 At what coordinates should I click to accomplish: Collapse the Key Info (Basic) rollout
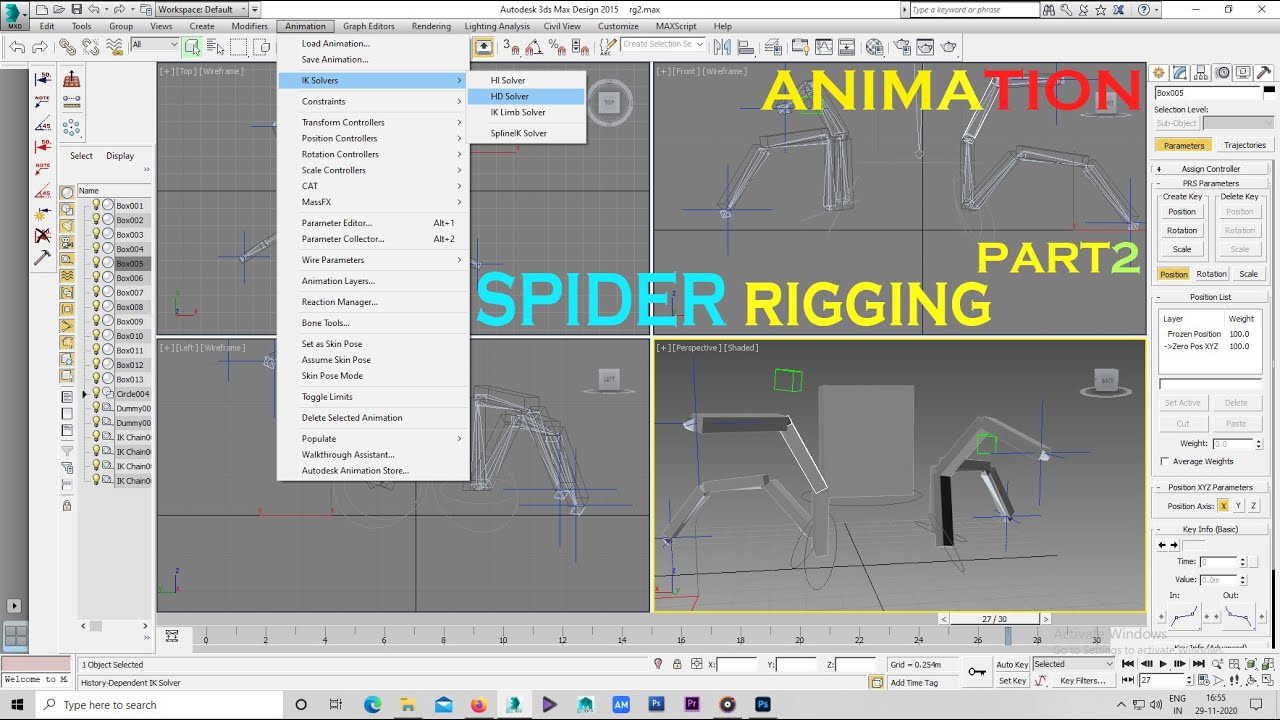pos(1211,529)
